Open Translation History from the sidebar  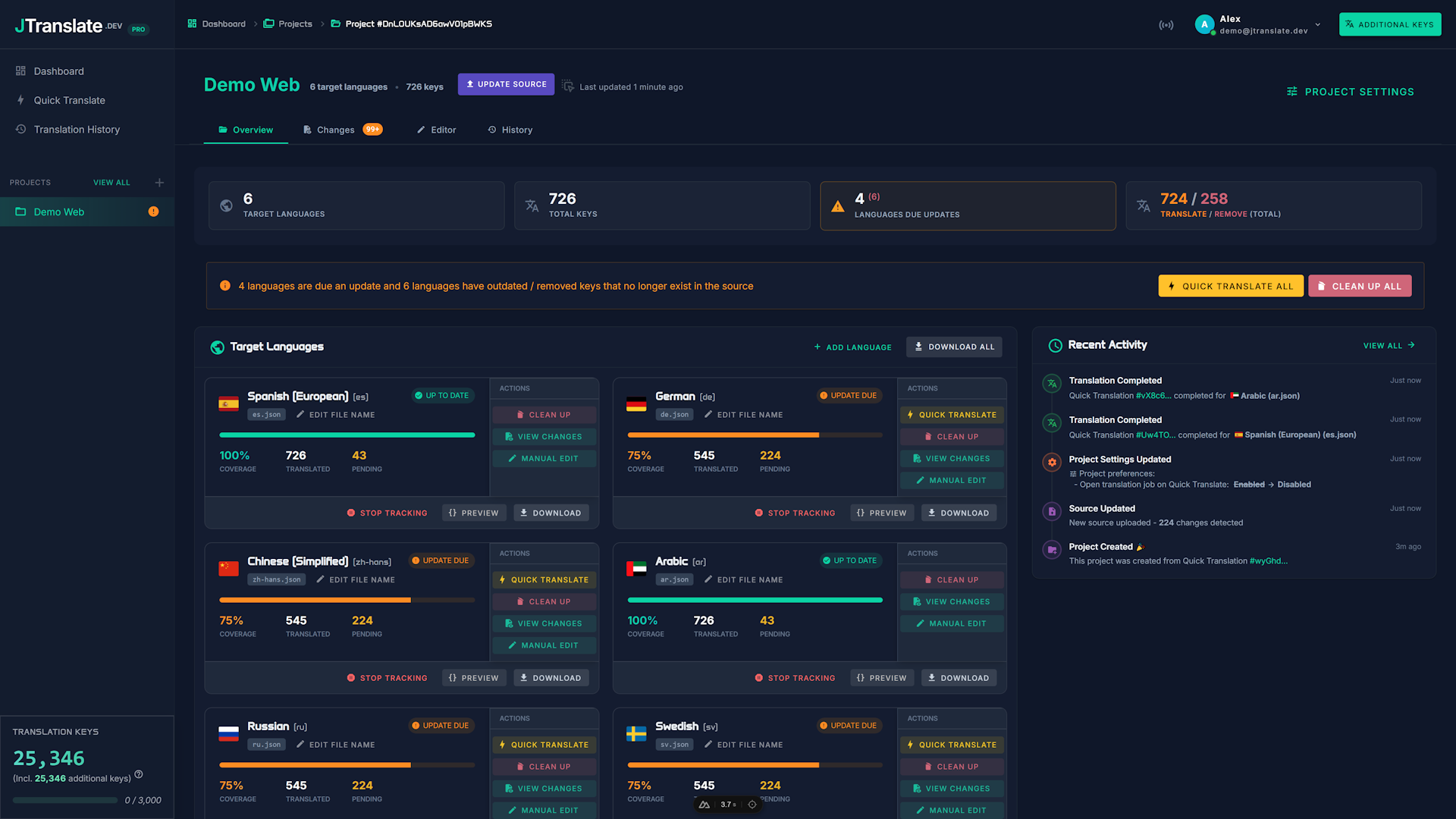(x=77, y=129)
